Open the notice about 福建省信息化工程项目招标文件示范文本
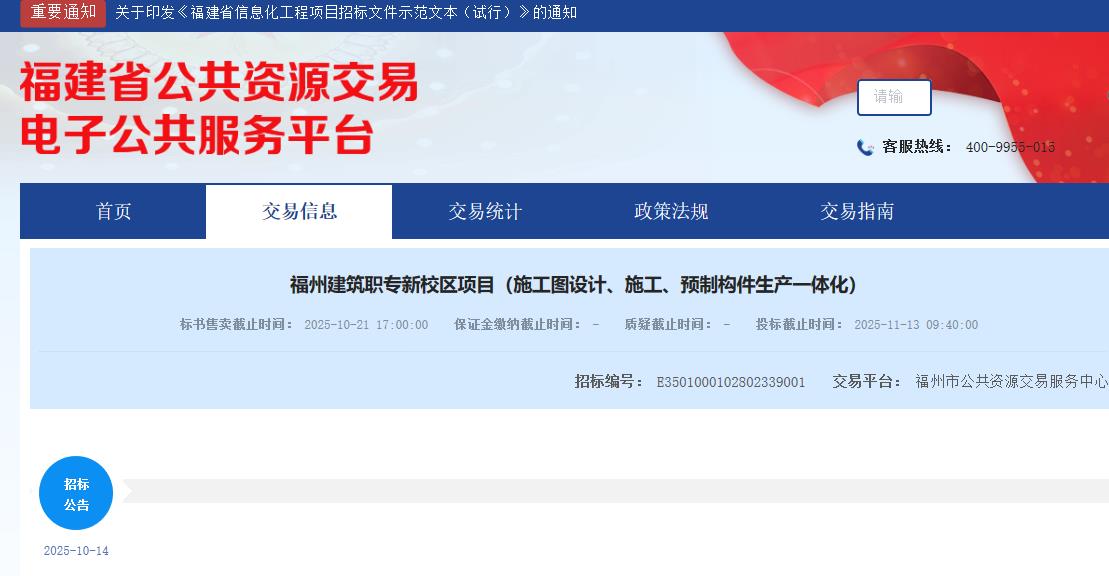The image size is (1109, 576). (x=346, y=13)
